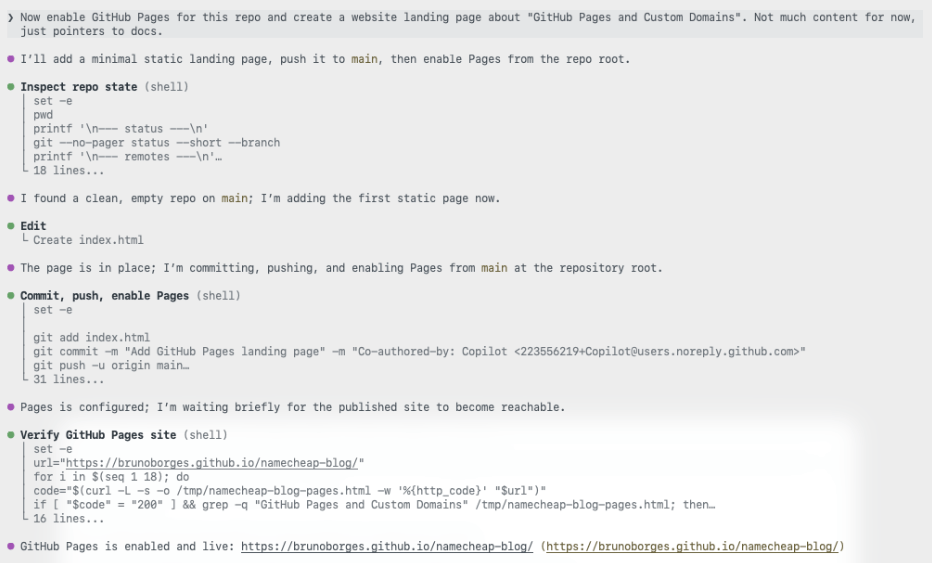The image size is (932, 563).
Task: Click the 'Commit, push, enable Pages' heading
Action: coord(105,295)
